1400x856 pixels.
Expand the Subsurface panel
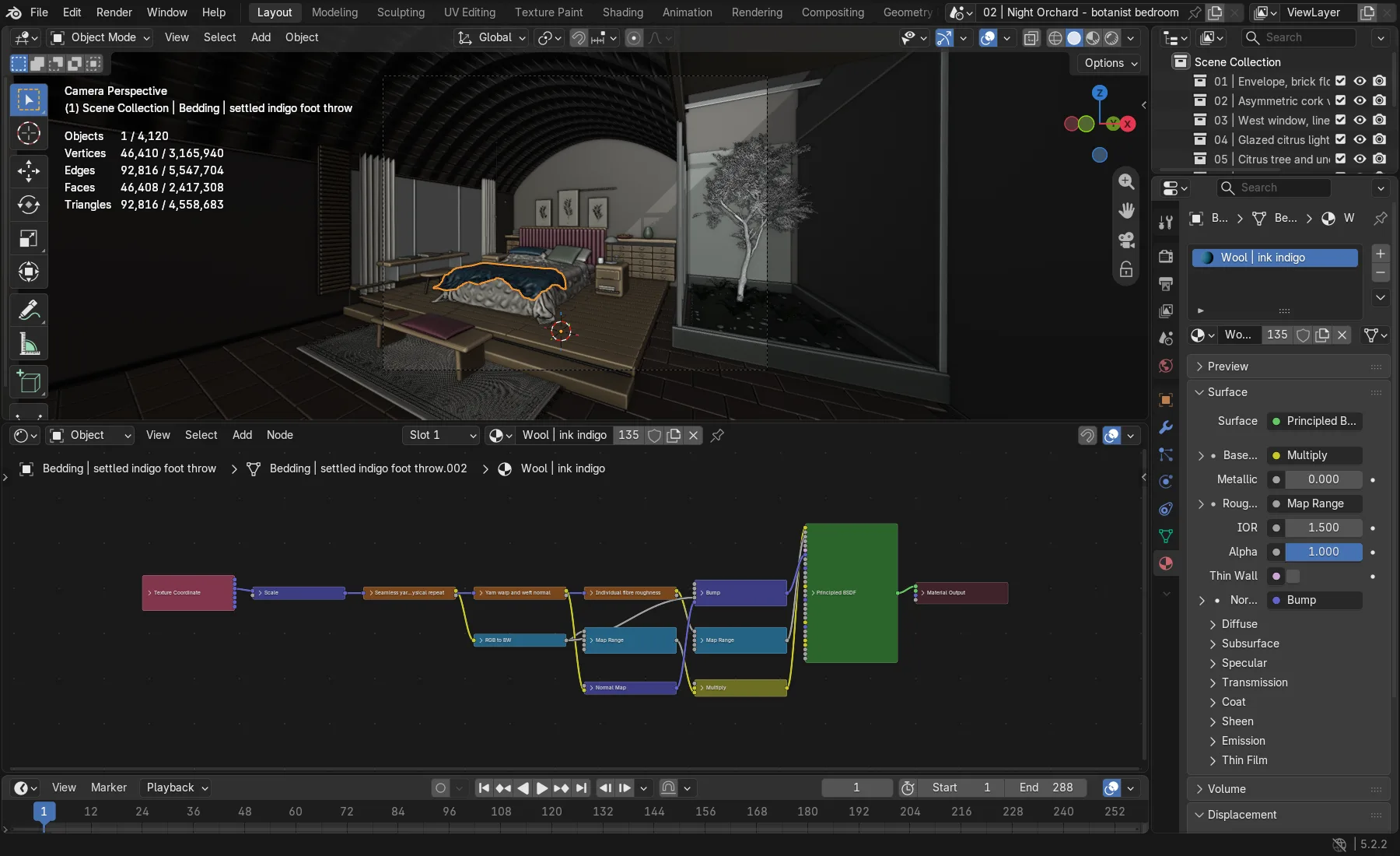pos(1250,644)
